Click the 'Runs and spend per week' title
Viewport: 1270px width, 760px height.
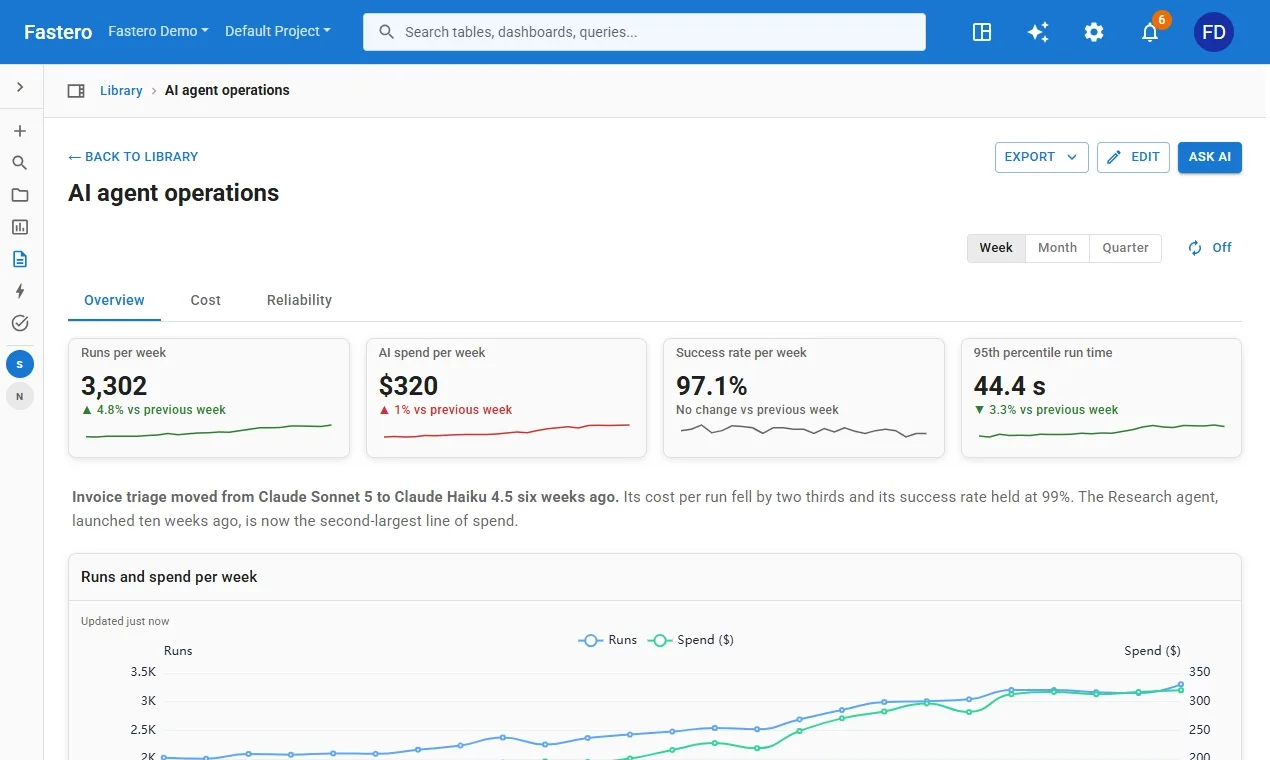coord(169,577)
